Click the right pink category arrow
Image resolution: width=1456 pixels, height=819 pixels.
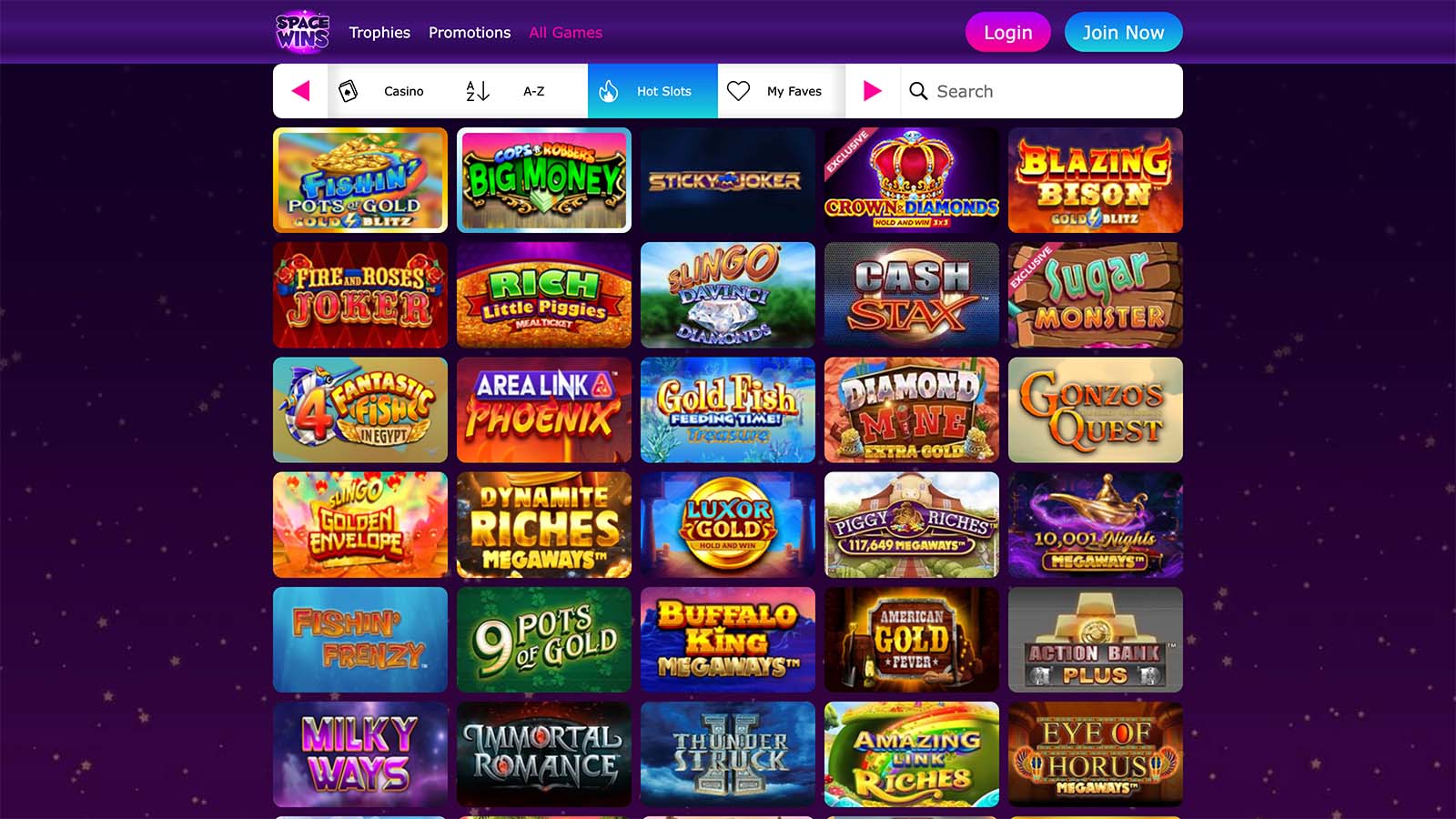coord(873,91)
